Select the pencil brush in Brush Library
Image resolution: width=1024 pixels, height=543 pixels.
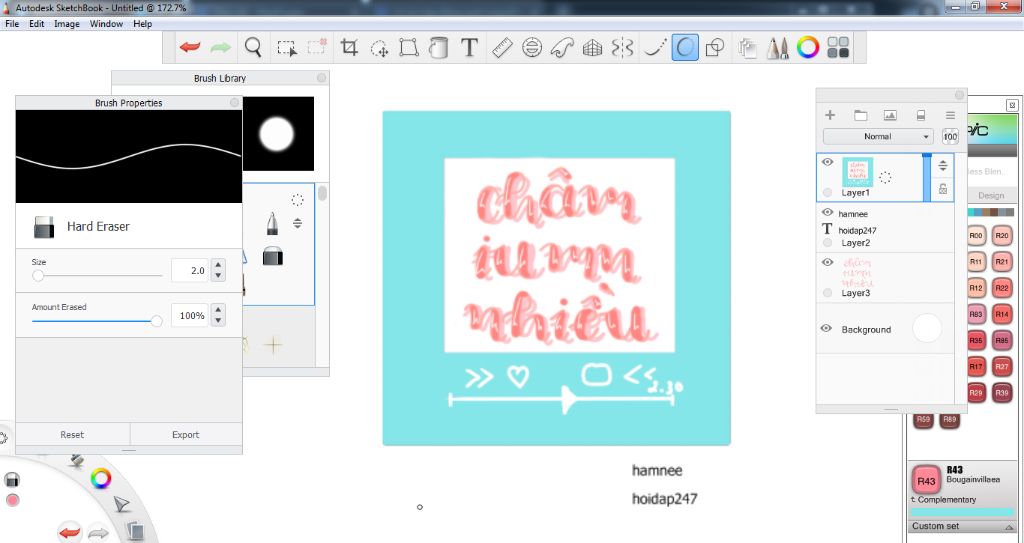coord(272,223)
